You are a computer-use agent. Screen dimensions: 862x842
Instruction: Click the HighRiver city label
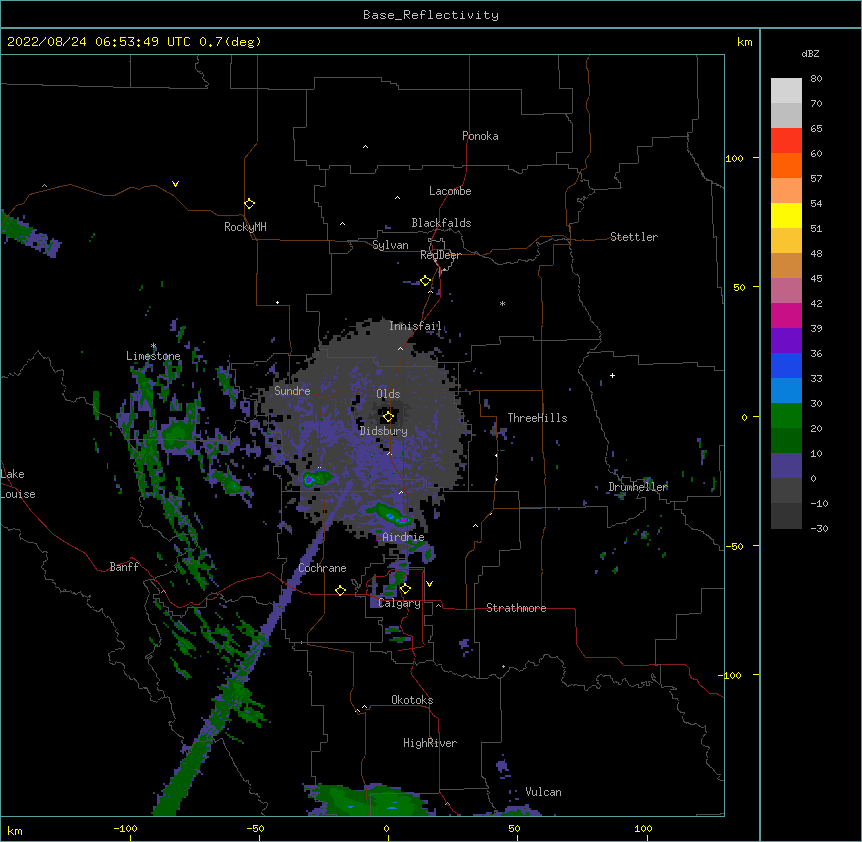click(x=430, y=743)
